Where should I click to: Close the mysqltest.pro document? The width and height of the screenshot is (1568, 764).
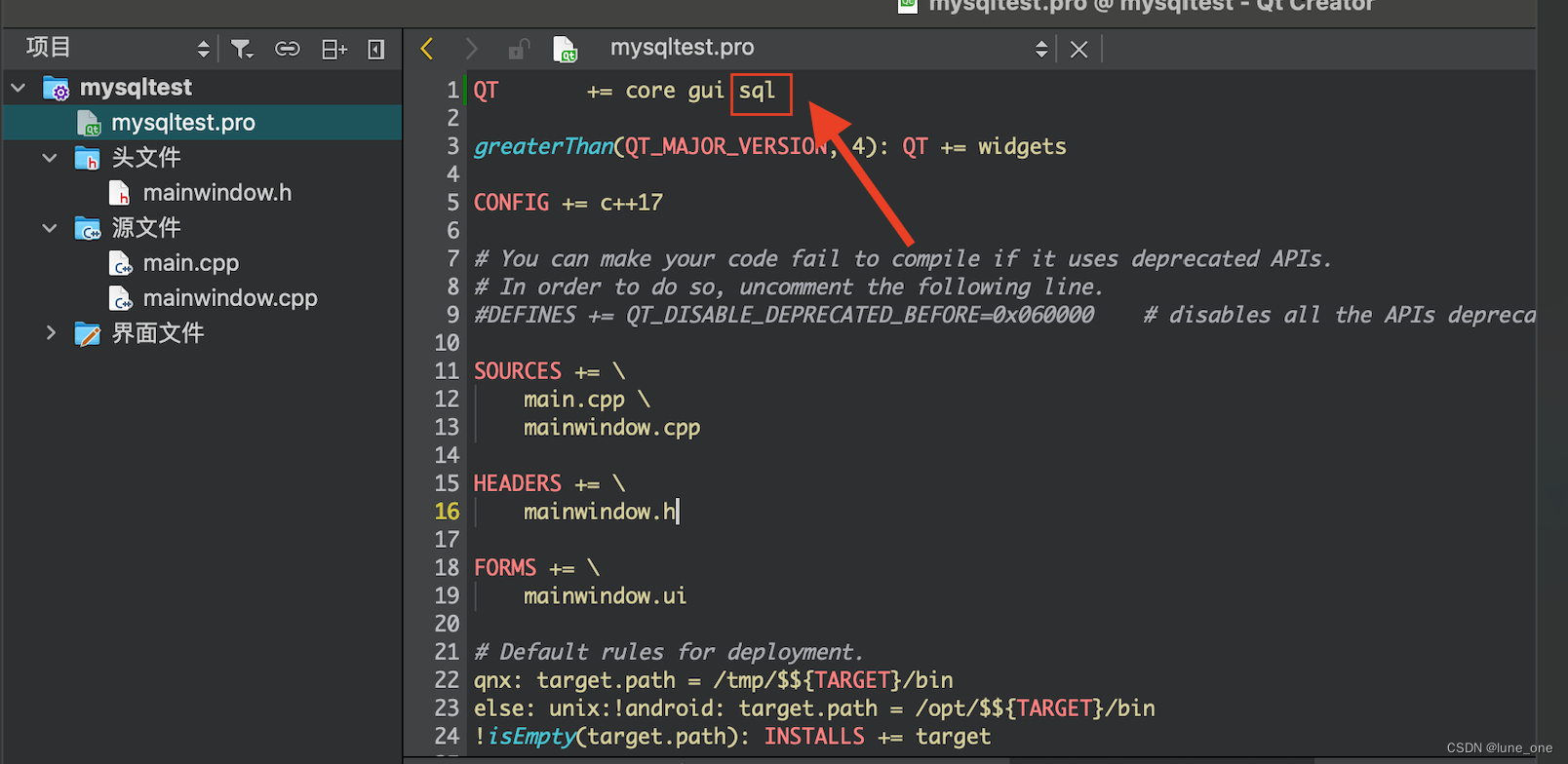pos(1078,49)
